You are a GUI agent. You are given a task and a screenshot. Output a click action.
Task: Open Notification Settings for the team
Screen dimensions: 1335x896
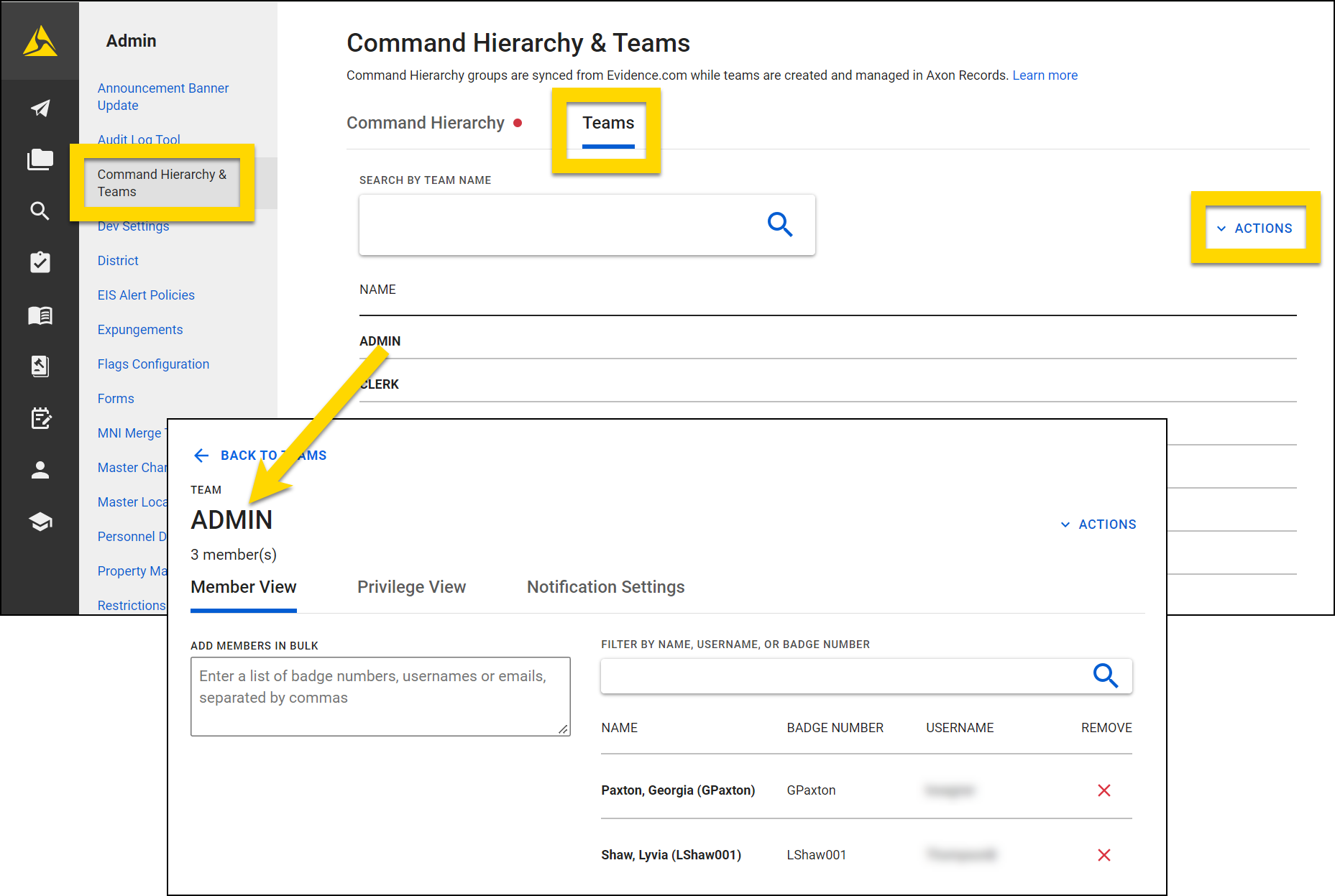605,587
